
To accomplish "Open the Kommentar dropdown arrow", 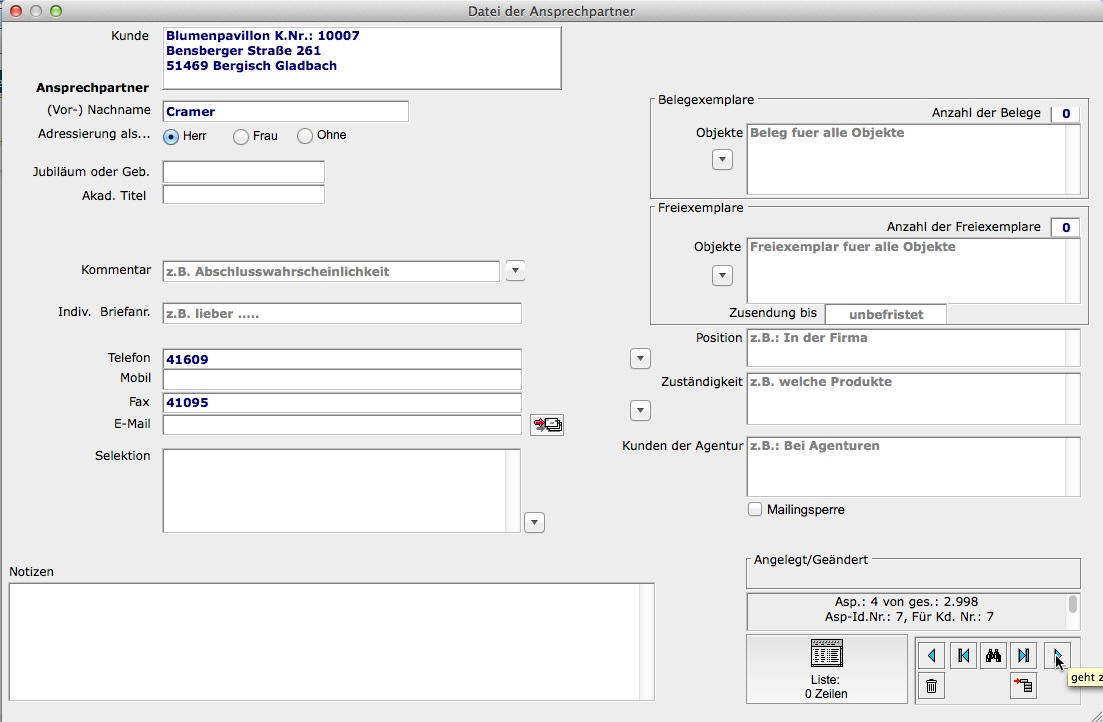I will pyautogui.click(x=514, y=270).
